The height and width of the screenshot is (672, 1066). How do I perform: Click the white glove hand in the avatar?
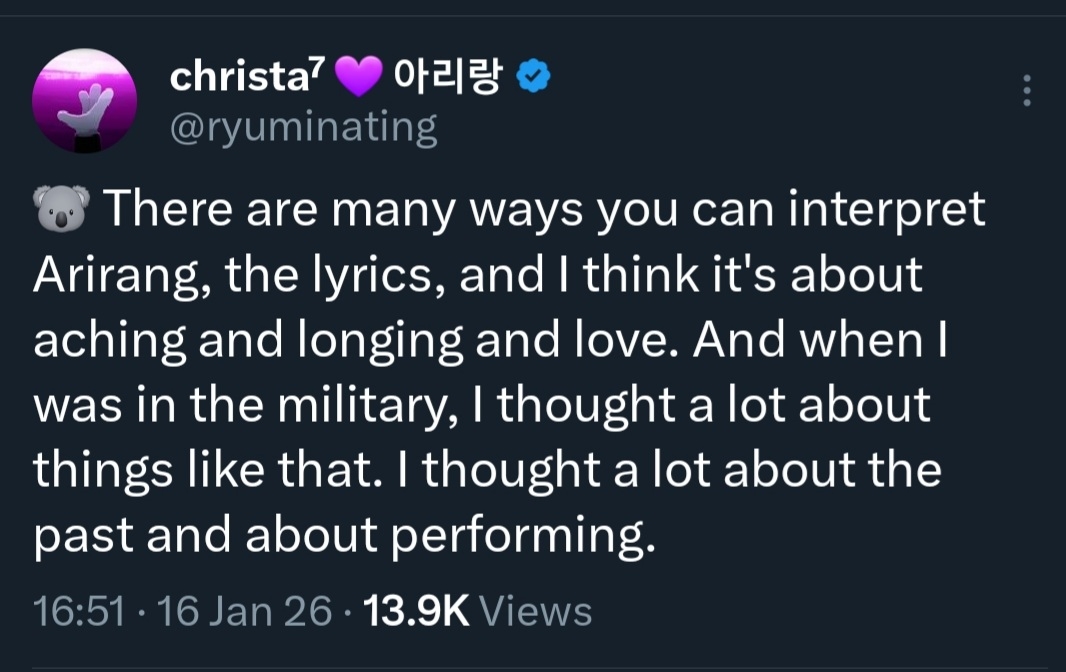pyautogui.click(x=86, y=107)
